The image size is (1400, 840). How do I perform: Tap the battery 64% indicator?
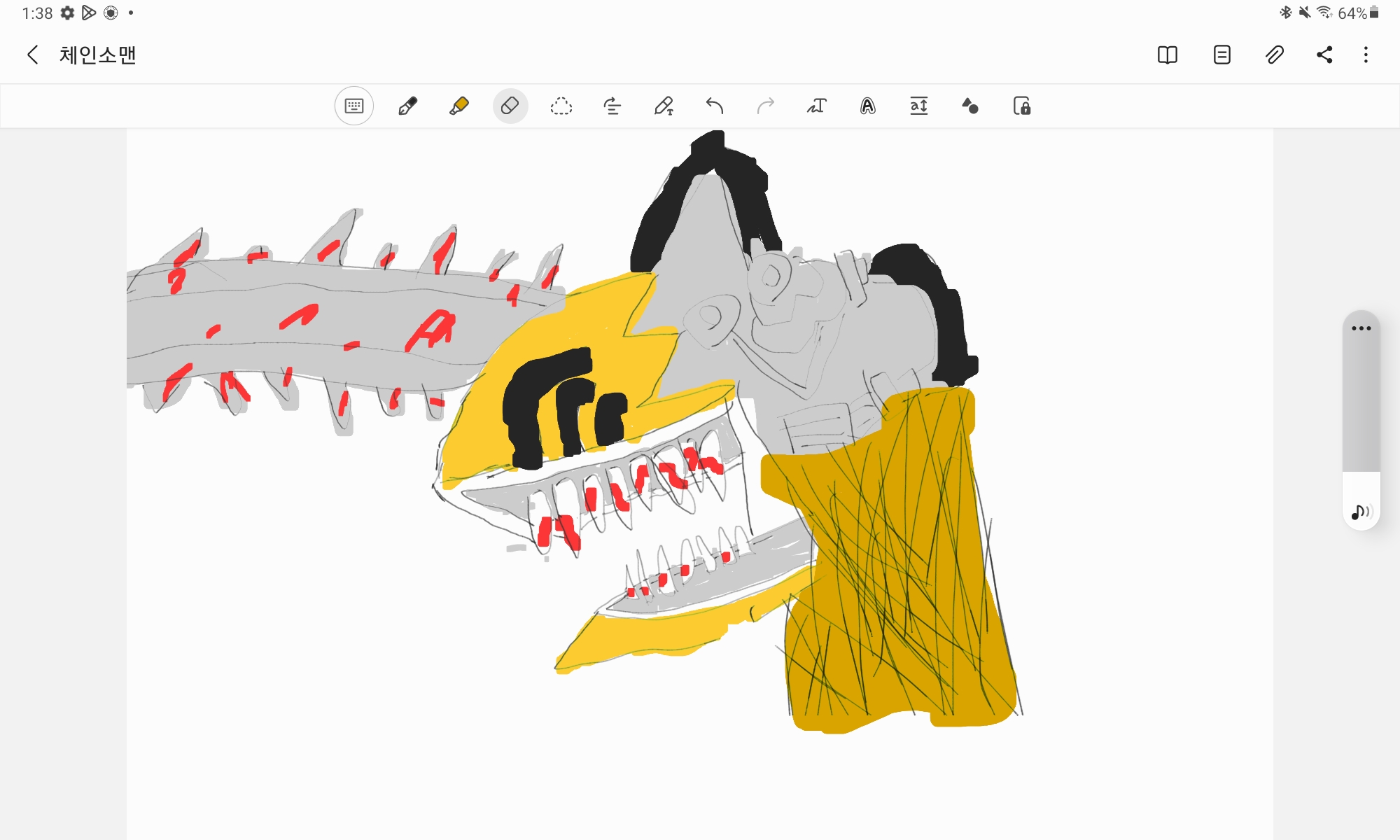1359,13
